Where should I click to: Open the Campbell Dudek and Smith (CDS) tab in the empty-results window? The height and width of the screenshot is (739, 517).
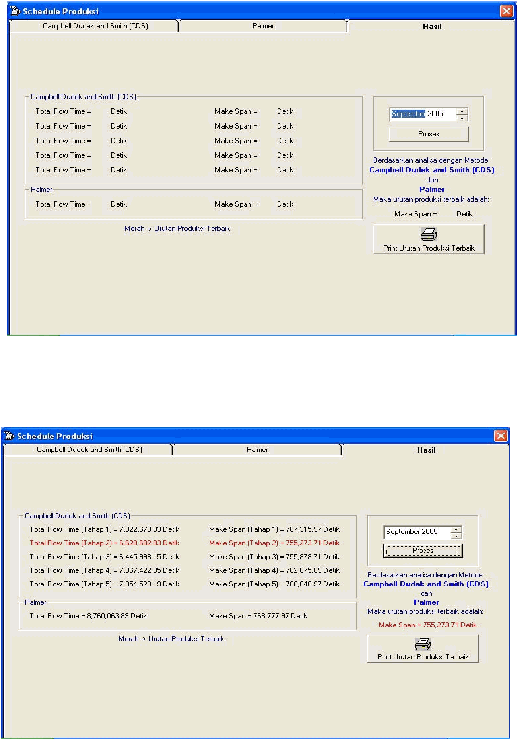[94, 26]
